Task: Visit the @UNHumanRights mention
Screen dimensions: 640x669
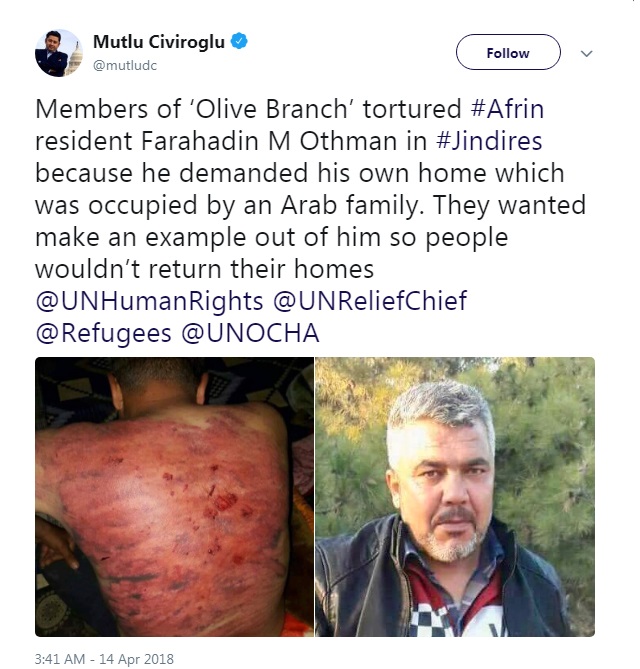Action: pos(149,301)
